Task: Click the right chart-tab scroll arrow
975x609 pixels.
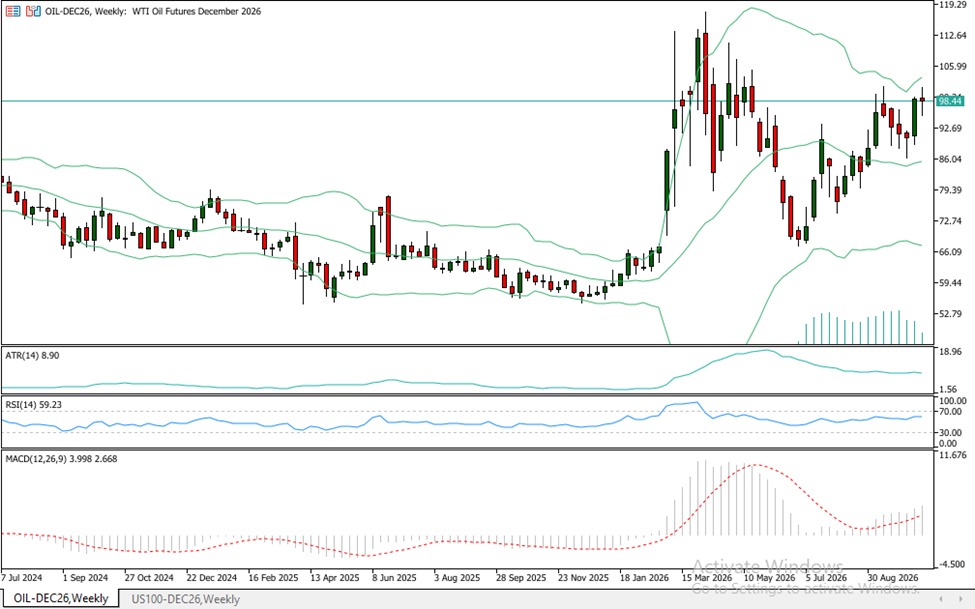Action: coord(962,598)
